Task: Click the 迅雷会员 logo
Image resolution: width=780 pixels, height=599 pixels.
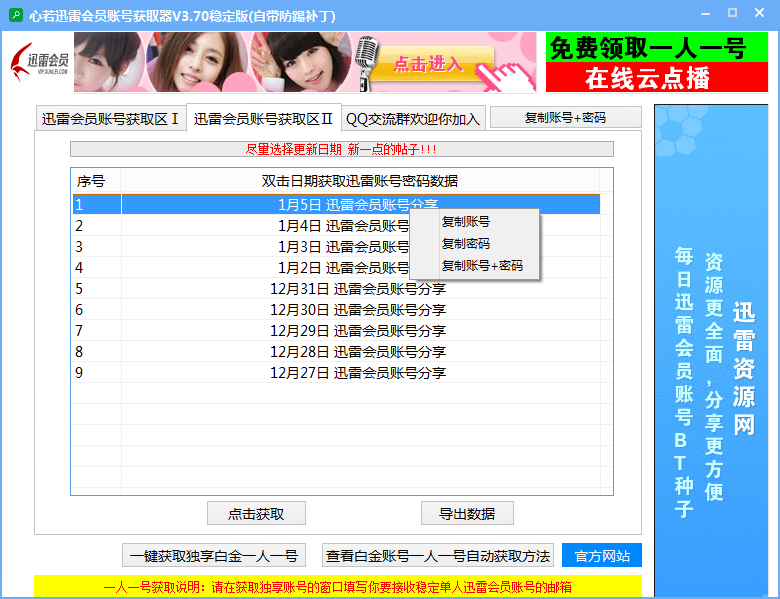Action: [39, 63]
